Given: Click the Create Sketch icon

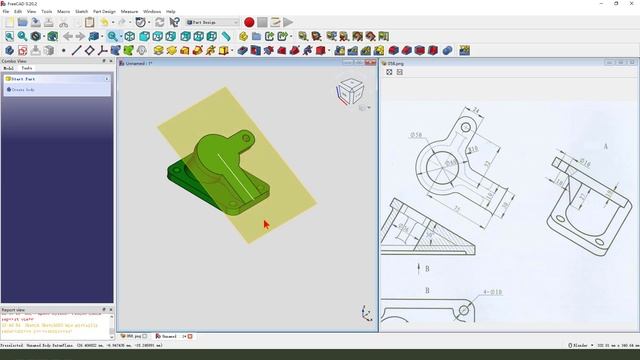Looking at the screenshot, I should point(22,51).
